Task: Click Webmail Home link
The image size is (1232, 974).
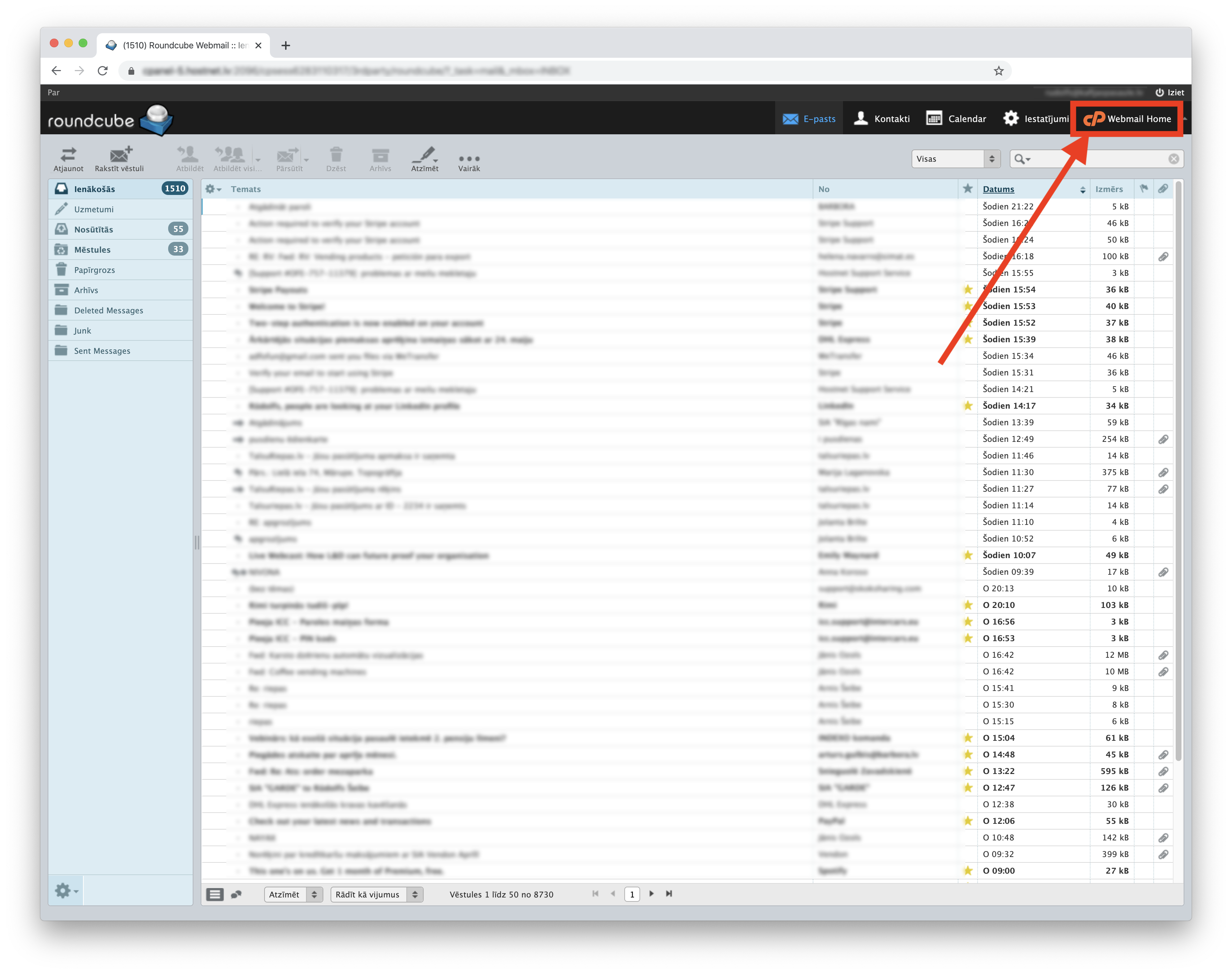Action: (x=1127, y=119)
